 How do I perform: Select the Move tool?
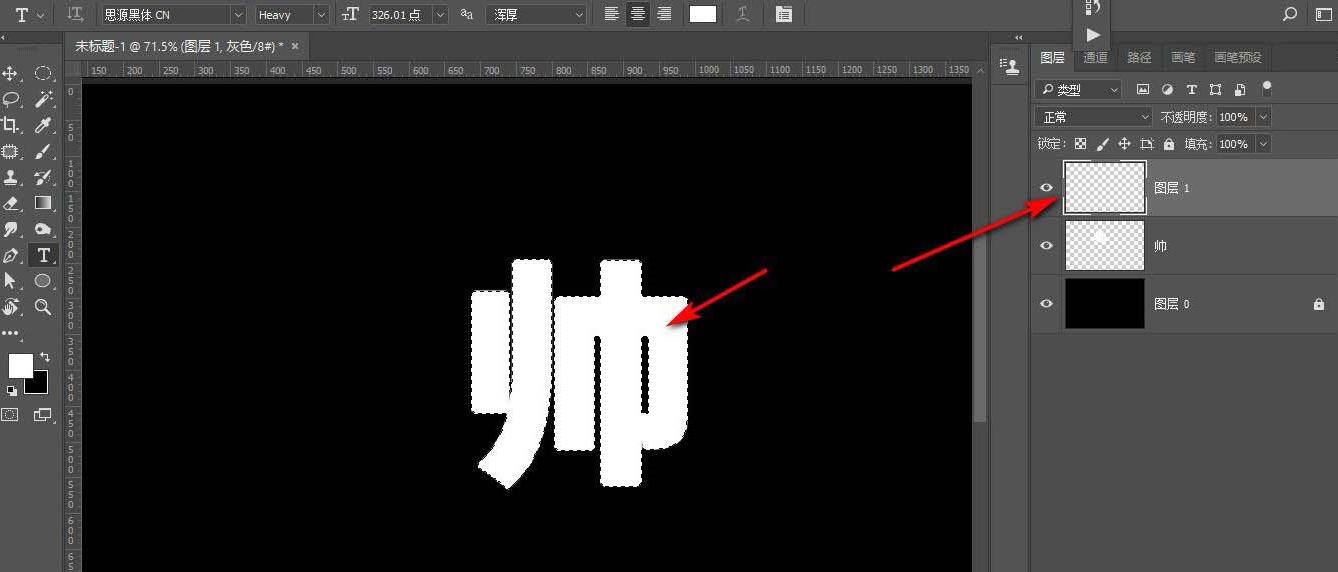click(11, 74)
